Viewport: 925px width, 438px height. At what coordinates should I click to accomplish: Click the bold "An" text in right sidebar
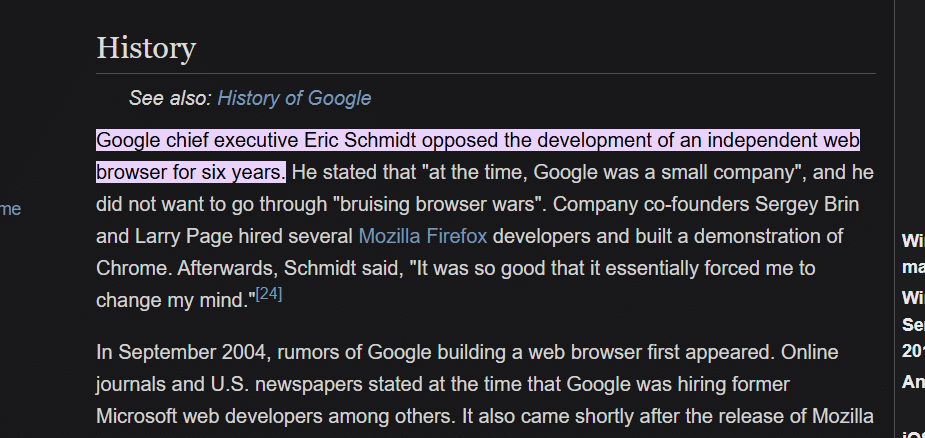click(913, 382)
